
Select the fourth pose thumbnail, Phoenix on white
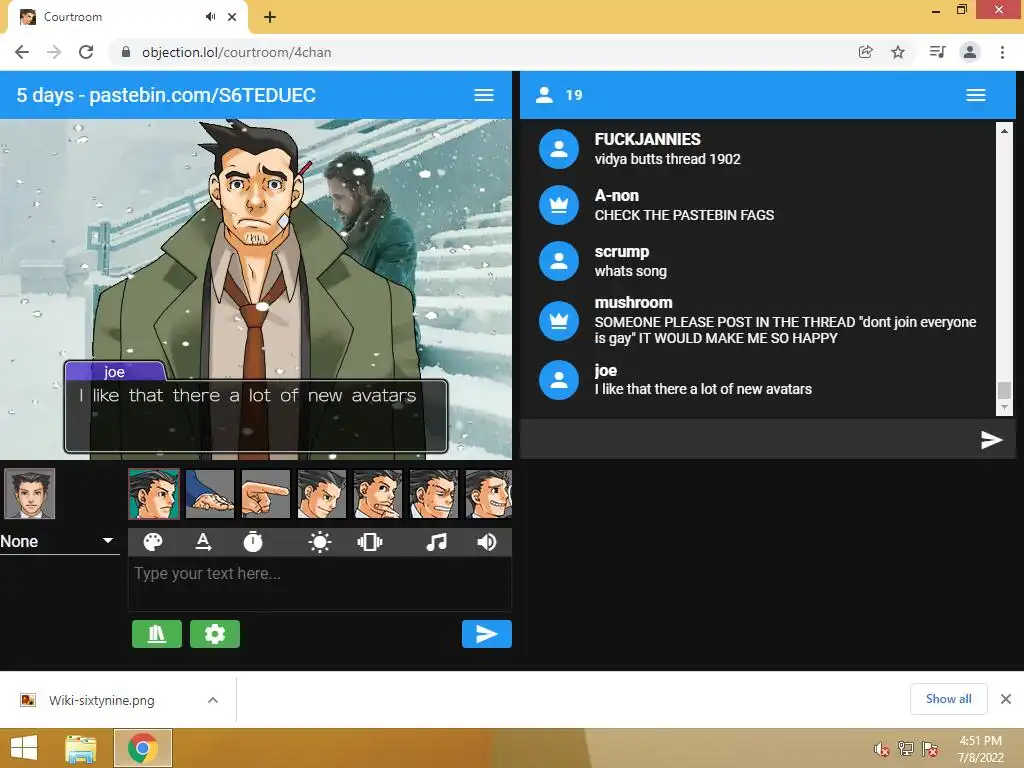click(322, 494)
